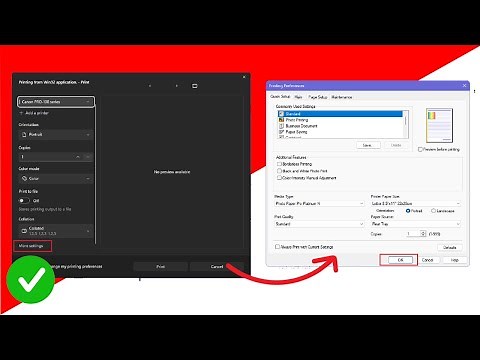This screenshot has height=360, width=480.
Task: Open the Printer Paper Size dropdown
Action: point(416,203)
